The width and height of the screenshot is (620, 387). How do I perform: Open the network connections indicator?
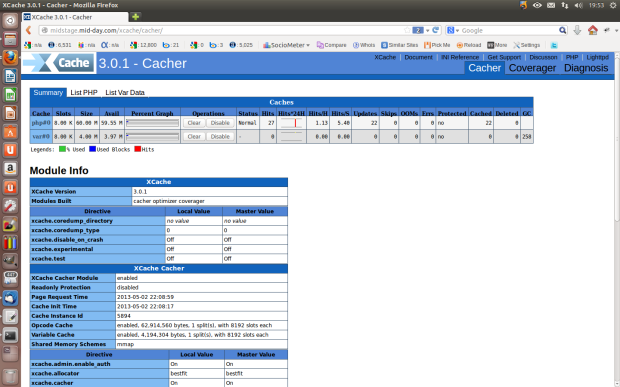point(565,5)
